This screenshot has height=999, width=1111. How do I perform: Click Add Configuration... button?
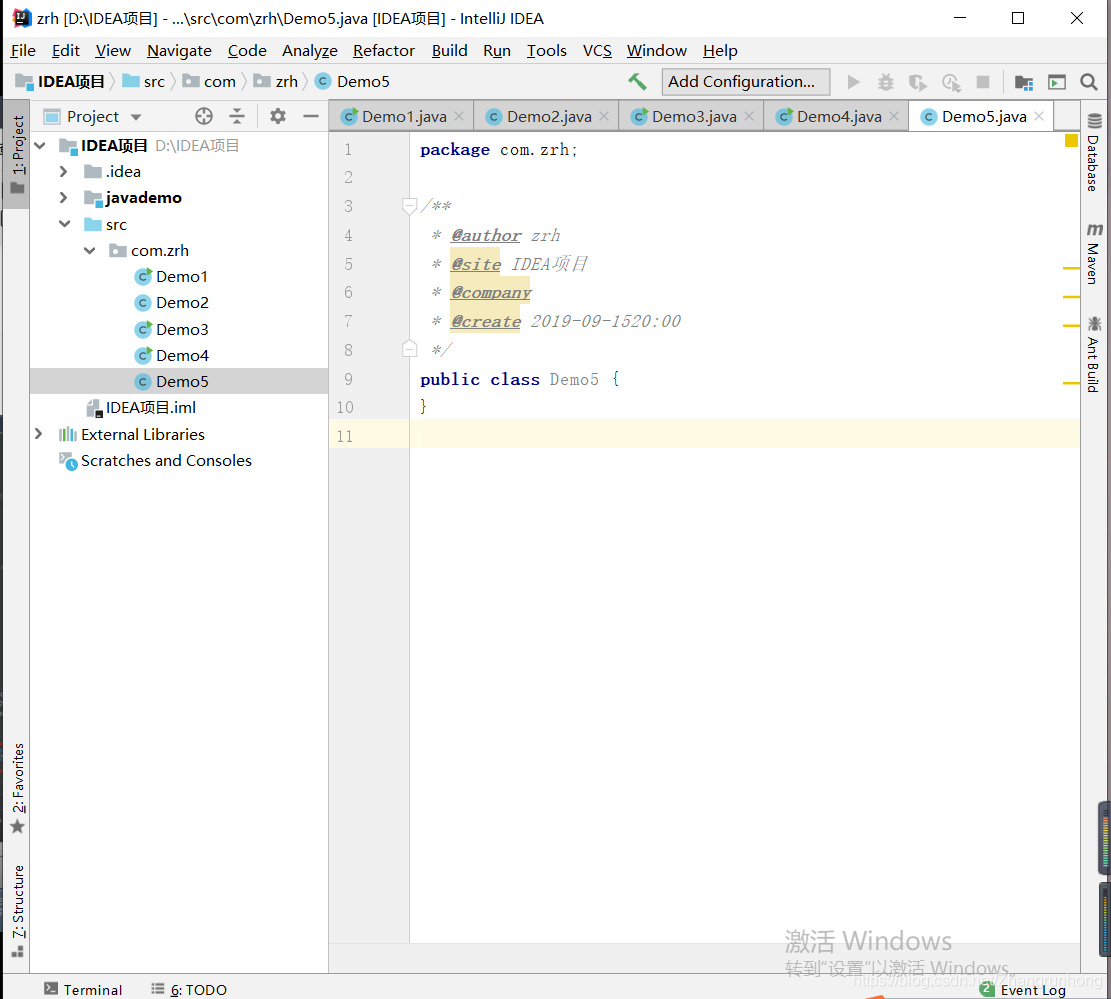(745, 82)
